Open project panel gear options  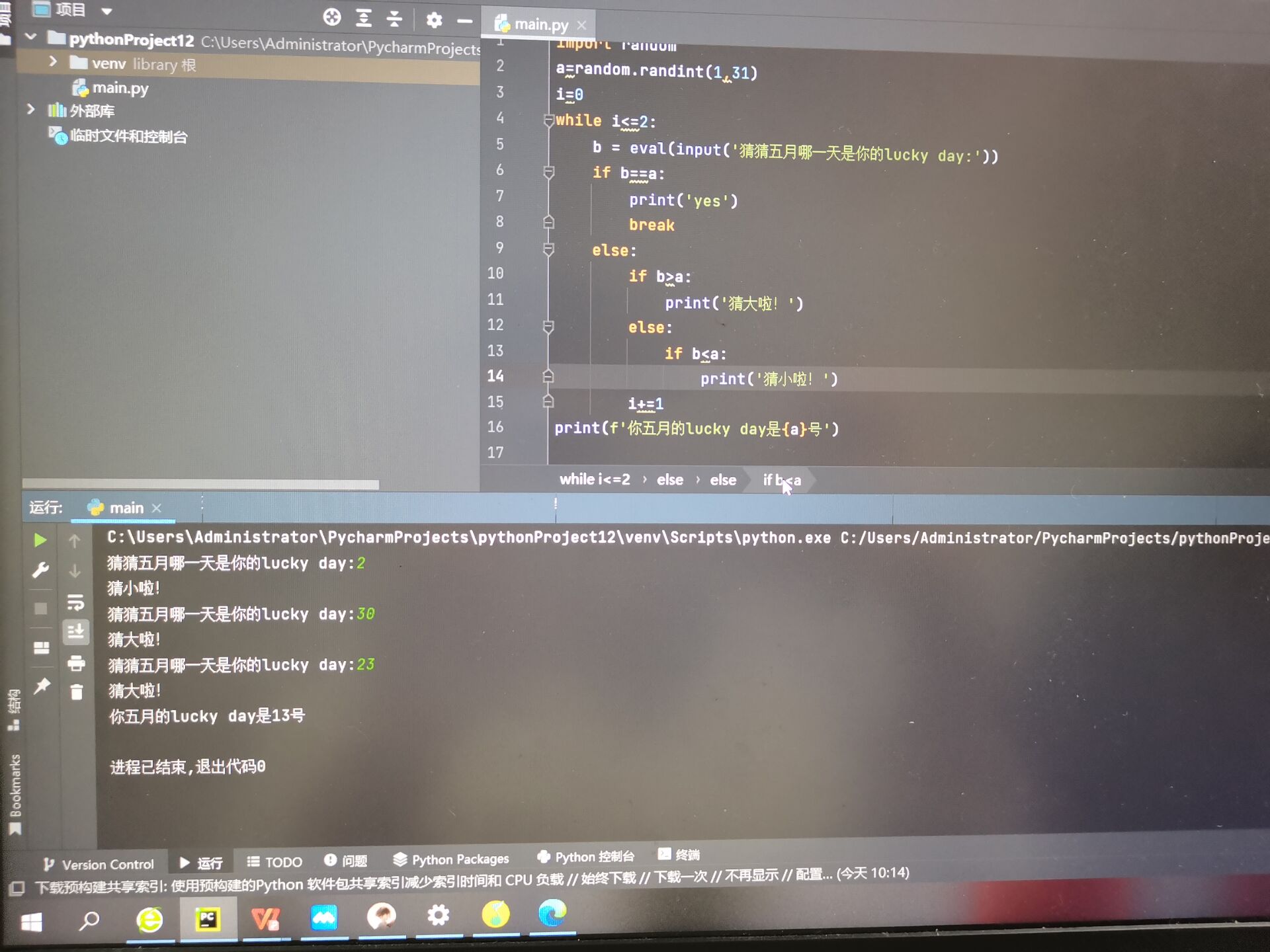coord(434,20)
